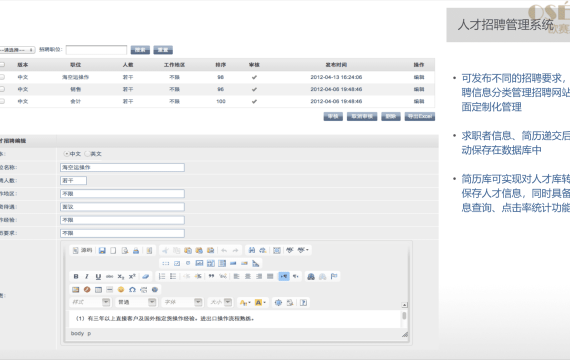Open the Find binoculars icon
The height and width of the screenshot is (360, 570).
coord(252,250)
